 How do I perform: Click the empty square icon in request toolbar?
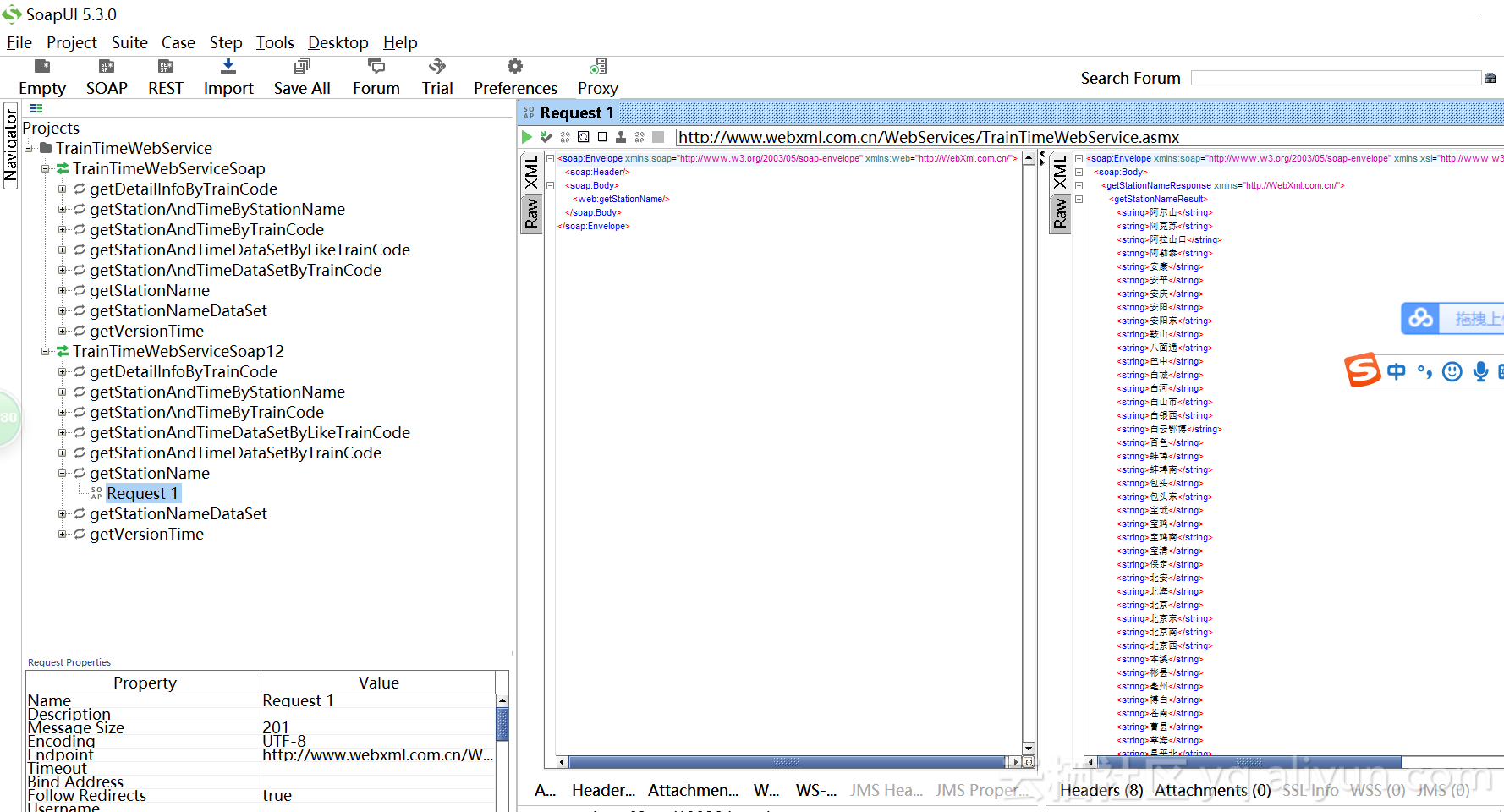coord(602,137)
